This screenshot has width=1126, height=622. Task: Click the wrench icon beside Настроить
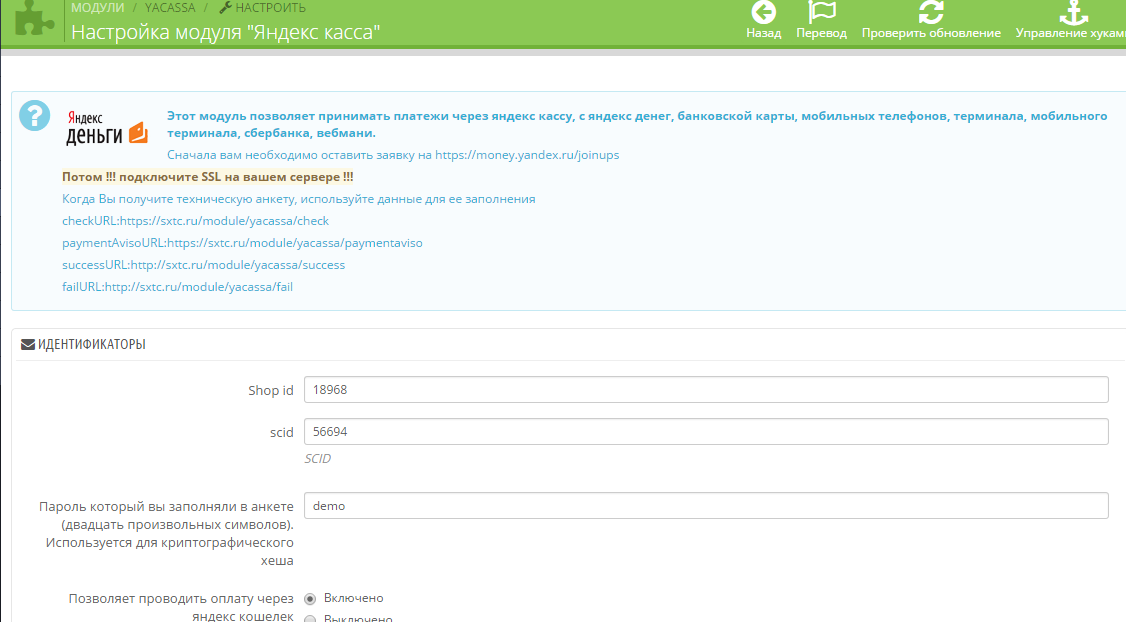coord(225,8)
